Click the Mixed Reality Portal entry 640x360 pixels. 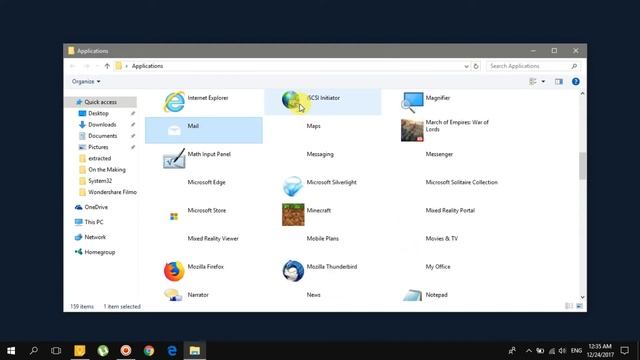(450, 211)
